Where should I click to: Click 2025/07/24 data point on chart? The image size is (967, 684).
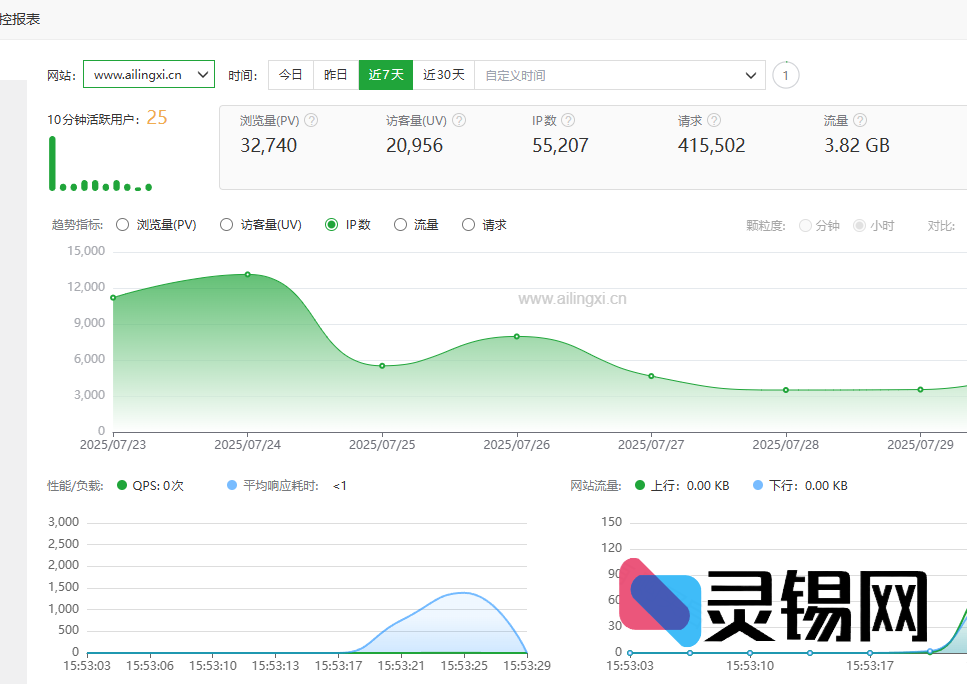click(x=248, y=274)
